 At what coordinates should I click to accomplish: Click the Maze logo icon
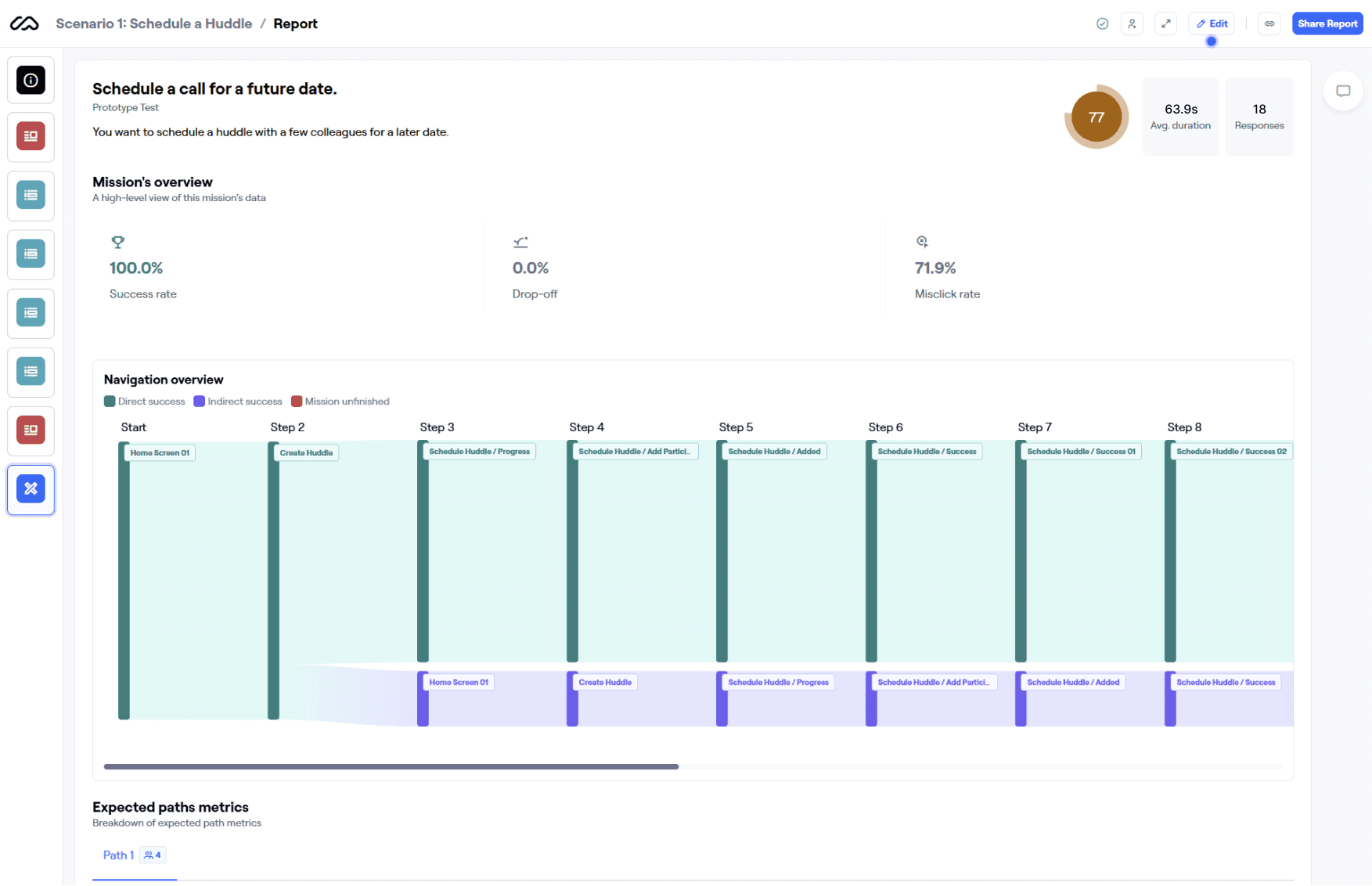[x=24, y=23]
